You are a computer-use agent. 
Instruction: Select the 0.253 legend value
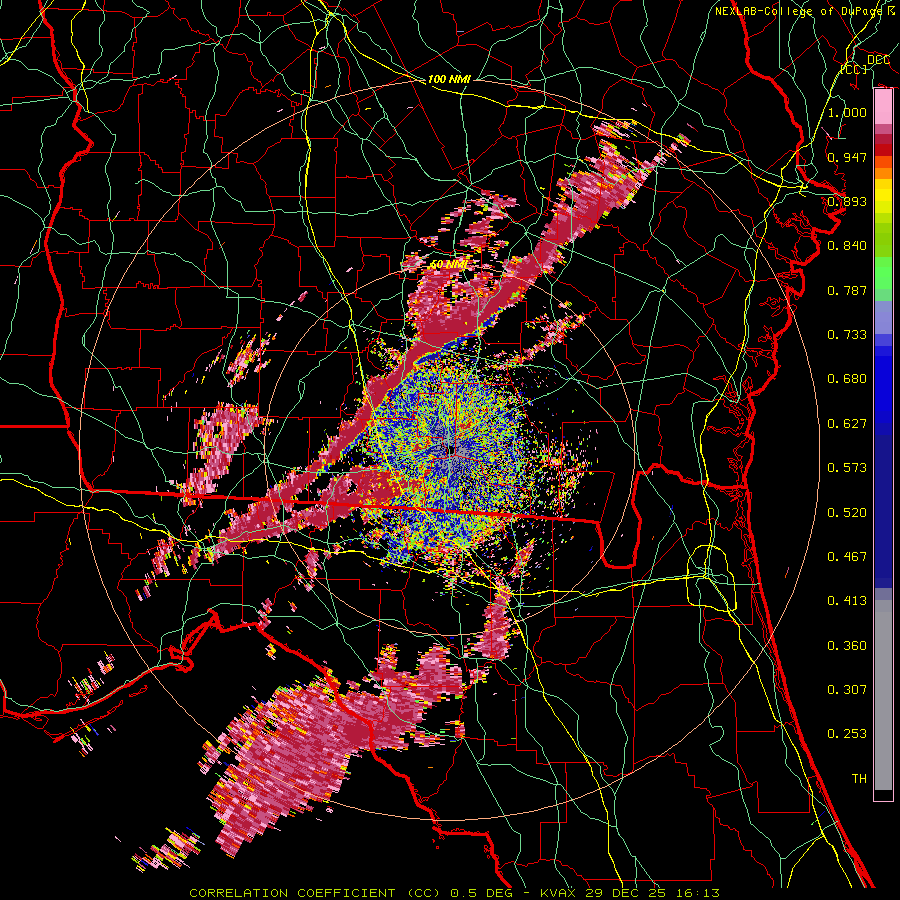coord(847,734)
